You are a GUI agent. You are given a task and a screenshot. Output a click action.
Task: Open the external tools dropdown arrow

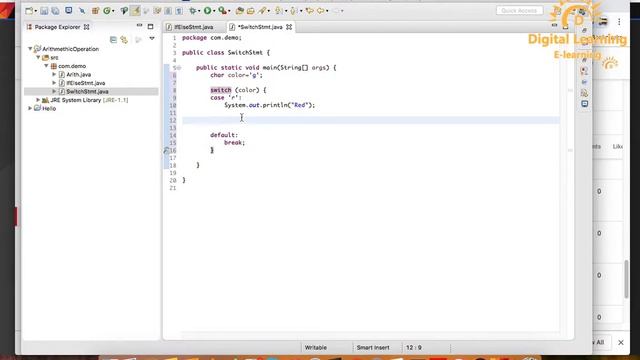tap(229, 11)
